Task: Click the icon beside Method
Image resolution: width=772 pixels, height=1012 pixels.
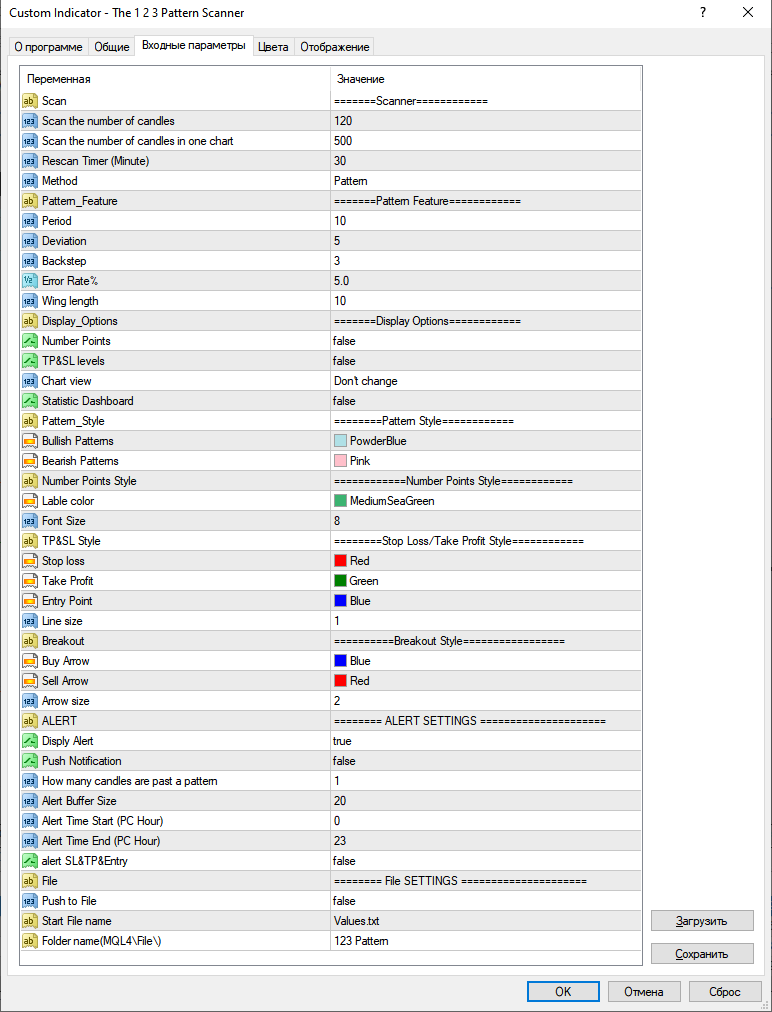Action: 30,181
